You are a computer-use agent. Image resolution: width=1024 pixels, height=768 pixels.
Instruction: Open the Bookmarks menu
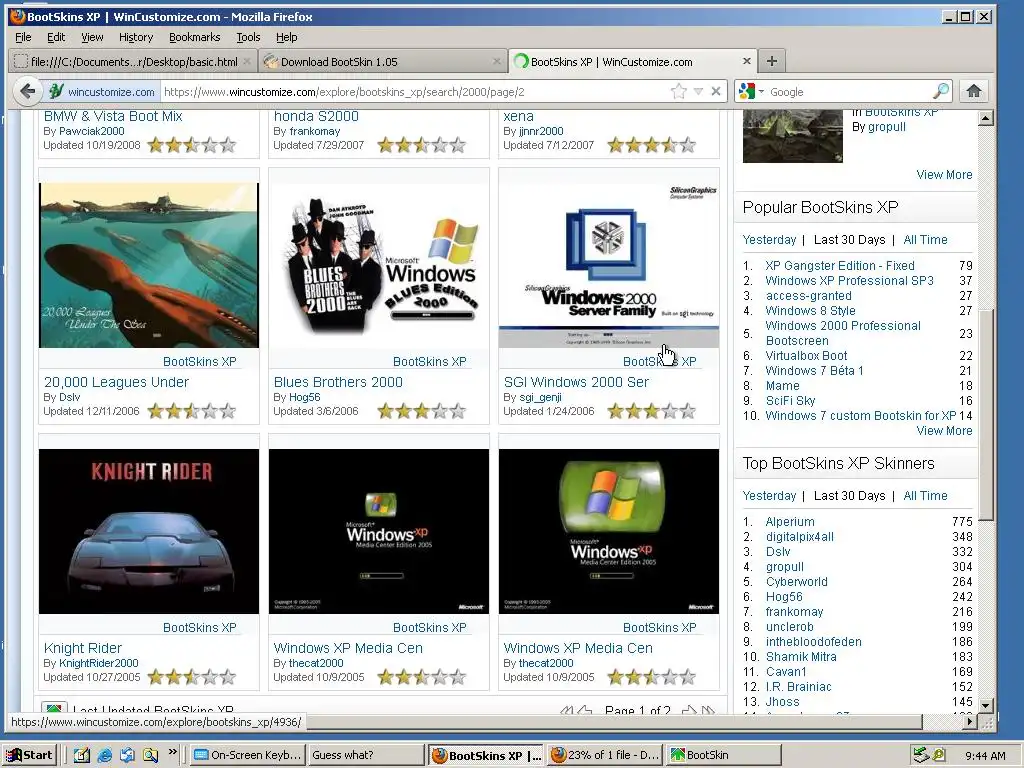[x=195, y=37]
